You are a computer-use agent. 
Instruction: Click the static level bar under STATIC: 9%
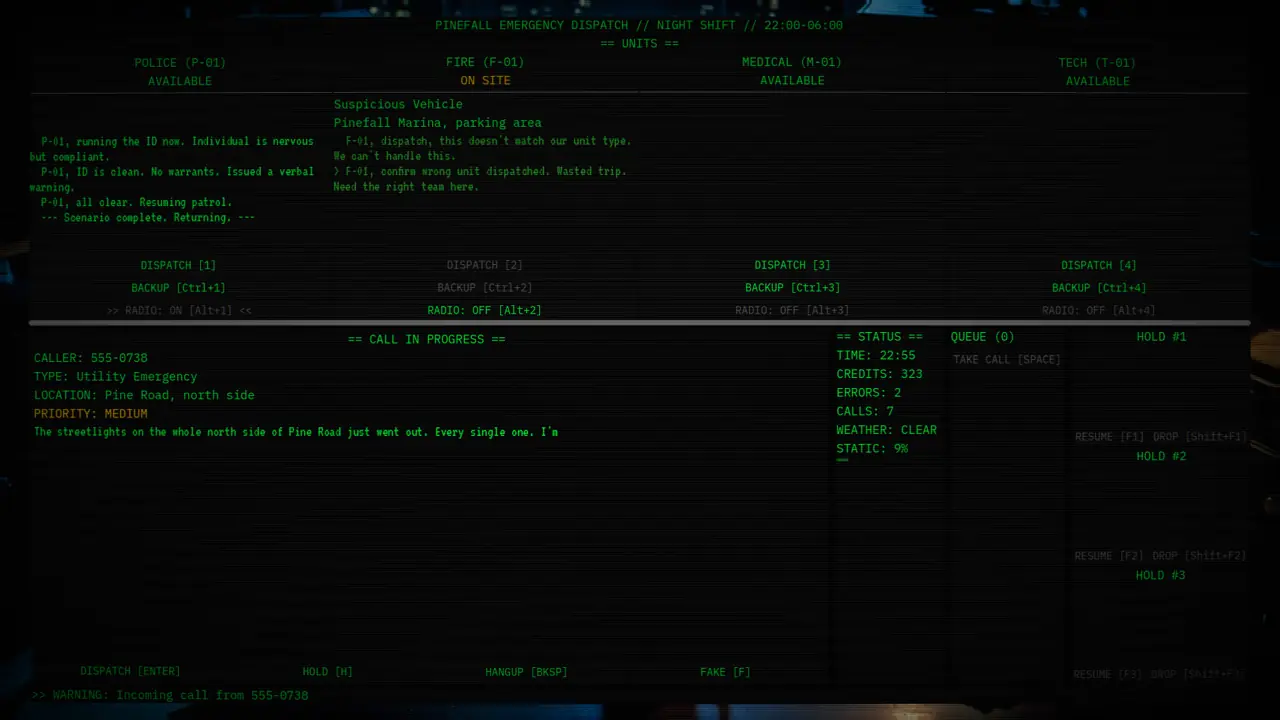(842, 460)
